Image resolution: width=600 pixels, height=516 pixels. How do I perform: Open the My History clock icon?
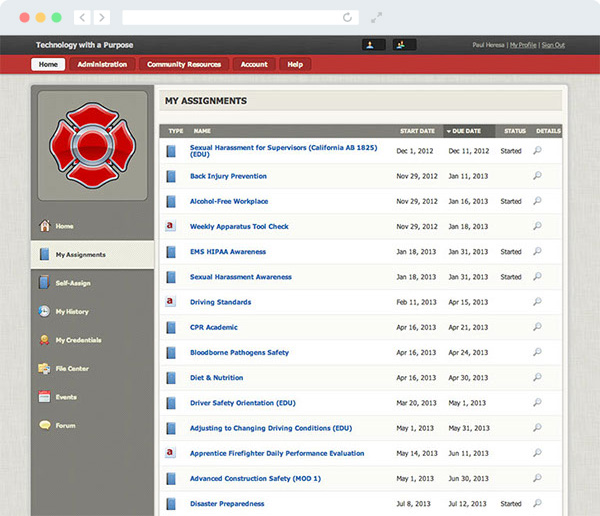coord(44,312)
